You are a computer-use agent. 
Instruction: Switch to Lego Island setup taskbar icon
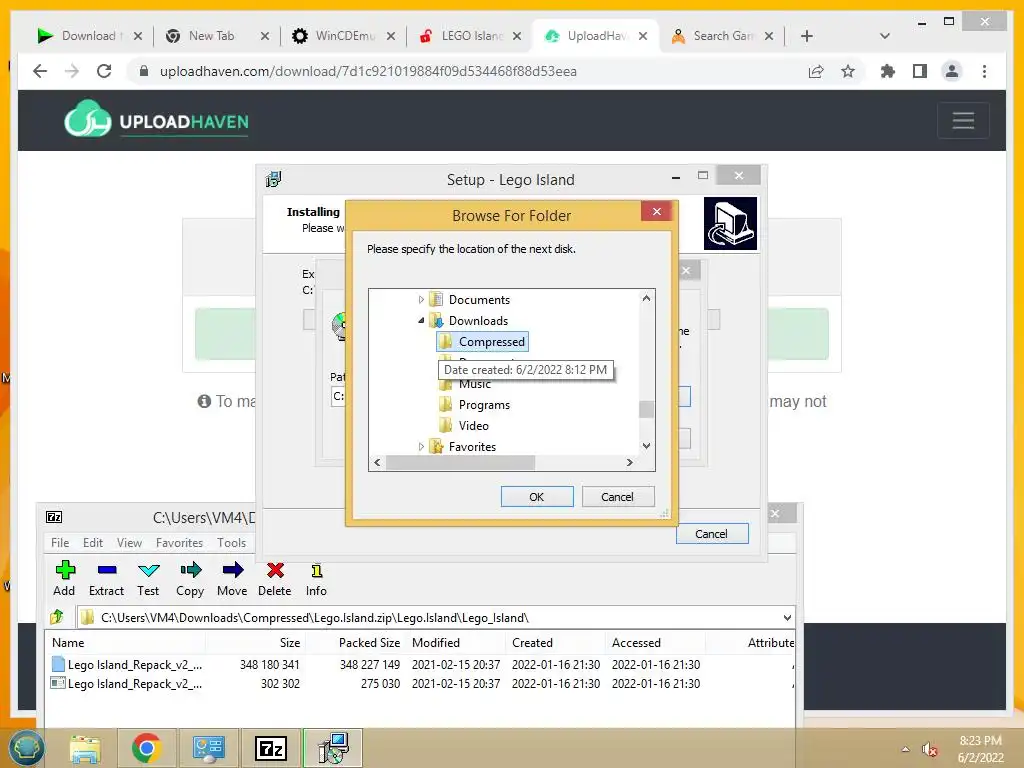pos(333,748)
